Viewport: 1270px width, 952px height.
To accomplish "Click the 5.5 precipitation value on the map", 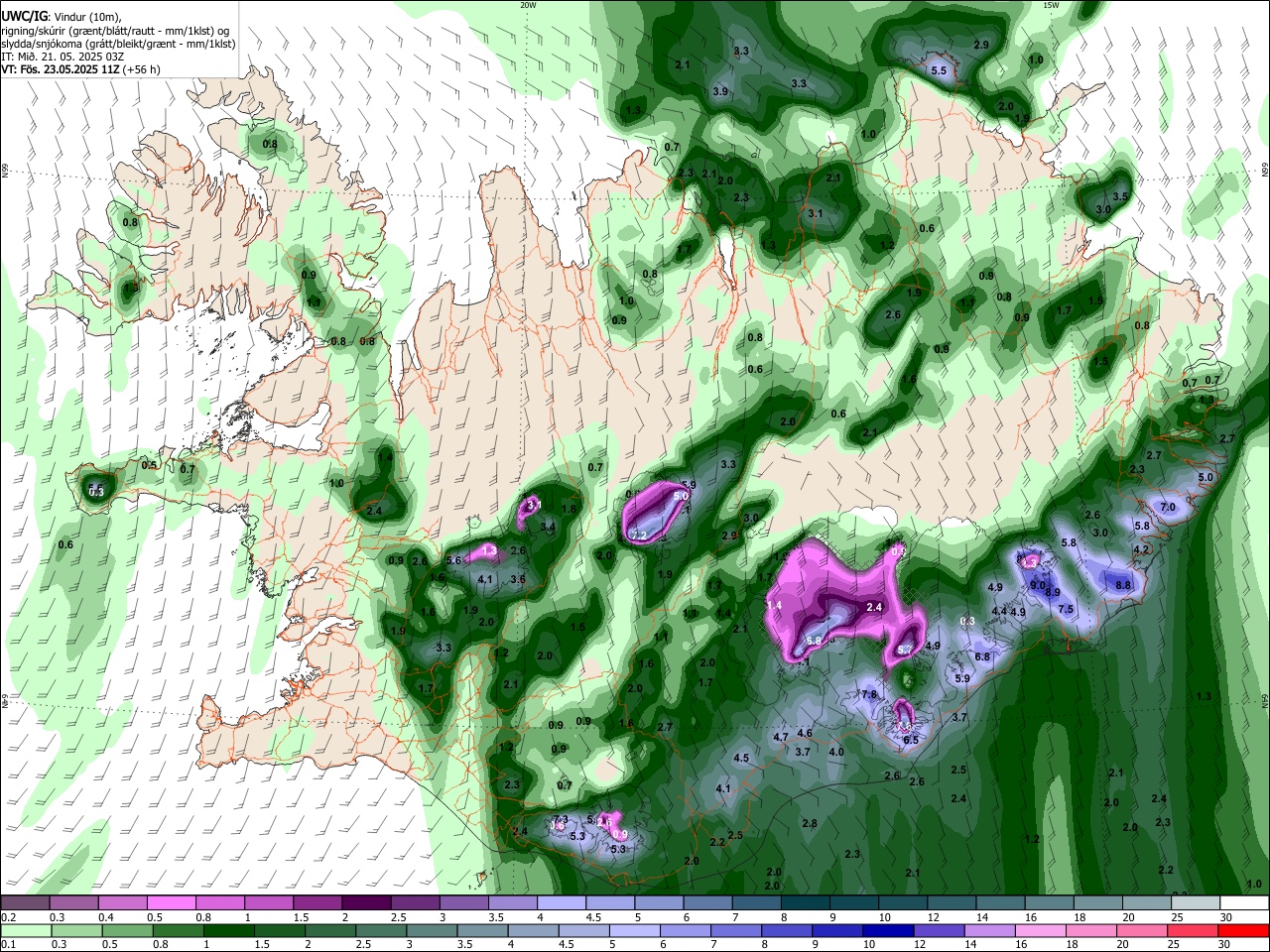I will [x=940, y=70].
